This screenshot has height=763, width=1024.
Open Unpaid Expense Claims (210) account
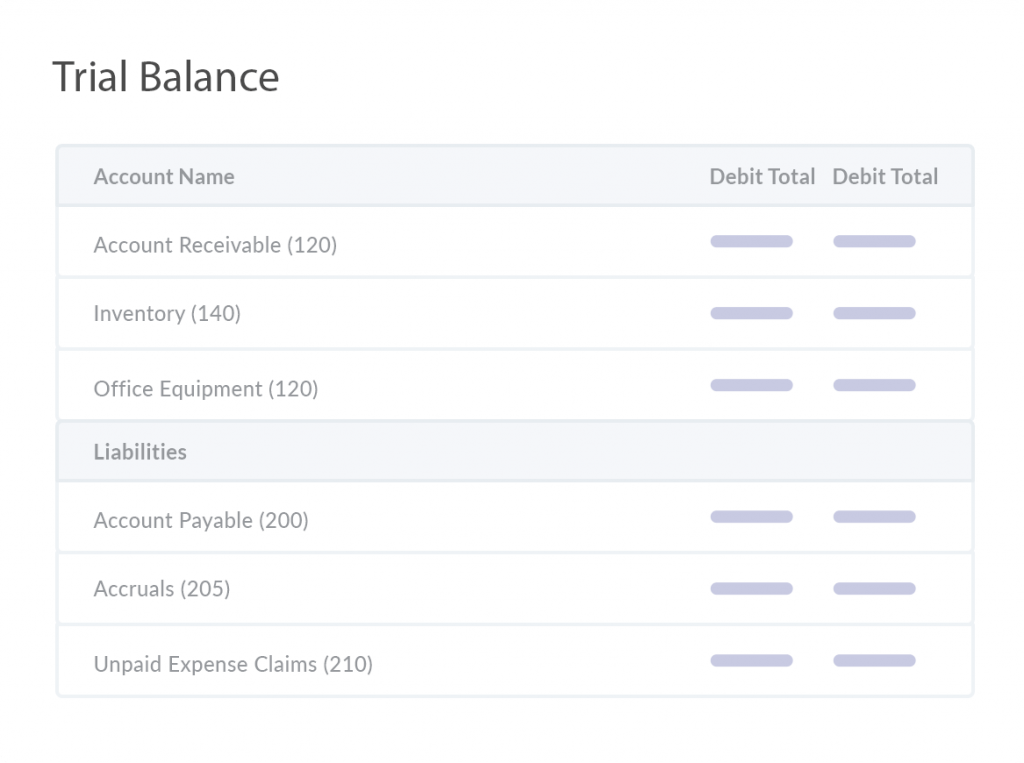(515, 661)
